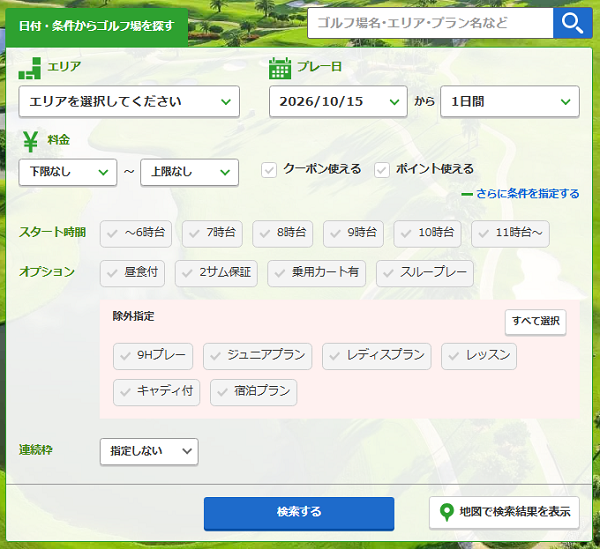The height and width of the screenshot is (549, 600).
Task: Check the ポイント使える checkbox
Action: tap(382, 170)
